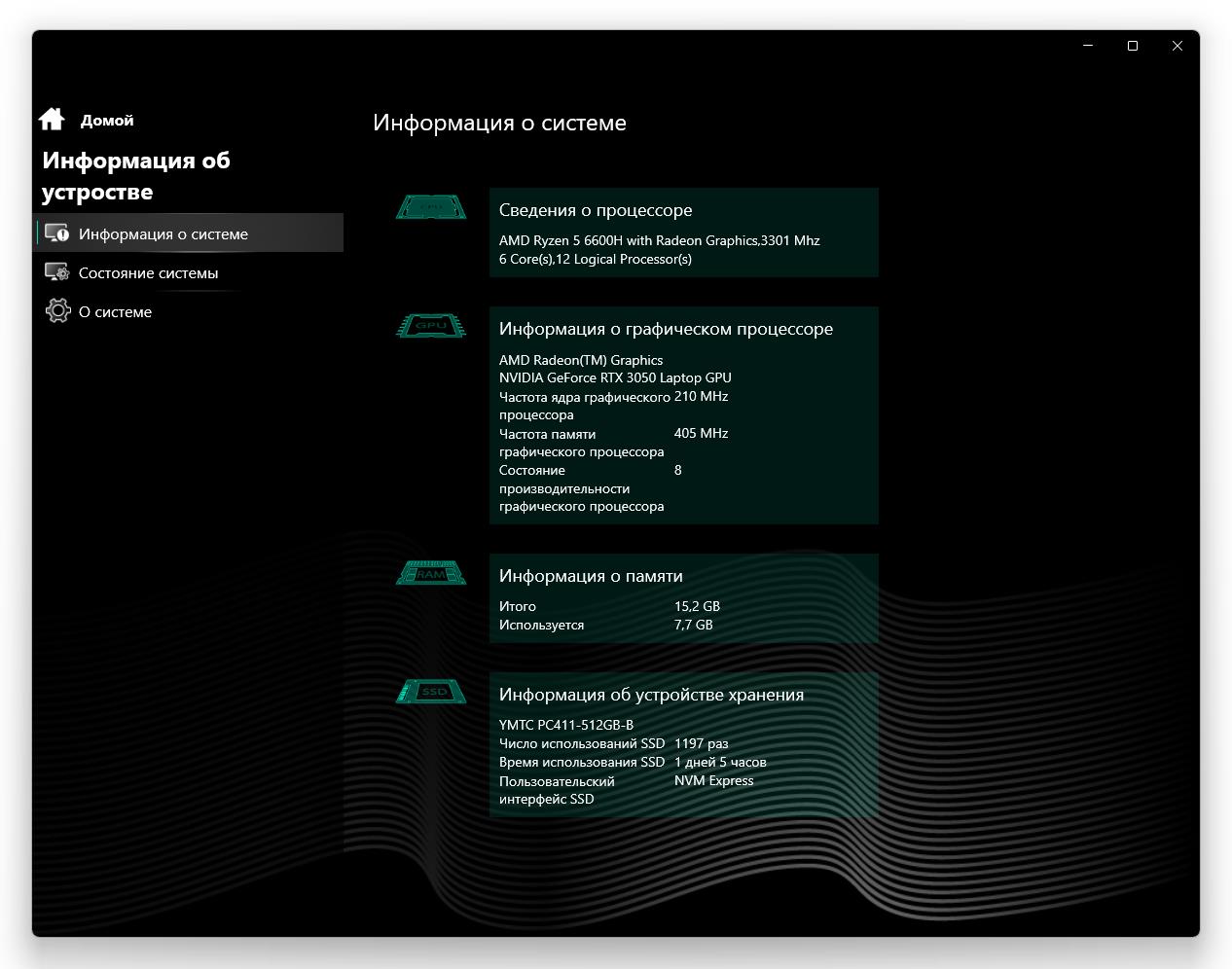The width and height of the screenshot is (1232, 969).
Task: Click the Информация о графическом процессоре heading
Action: point(666,329)
